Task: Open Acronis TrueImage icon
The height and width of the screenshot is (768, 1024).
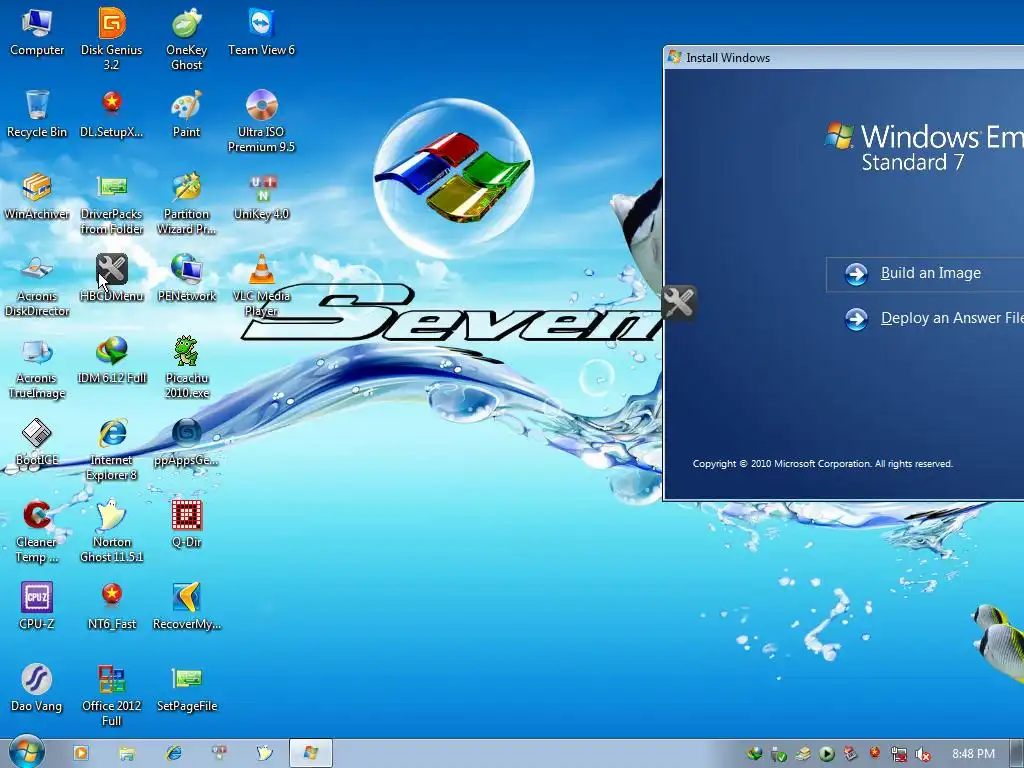Action: click(37, 367)
